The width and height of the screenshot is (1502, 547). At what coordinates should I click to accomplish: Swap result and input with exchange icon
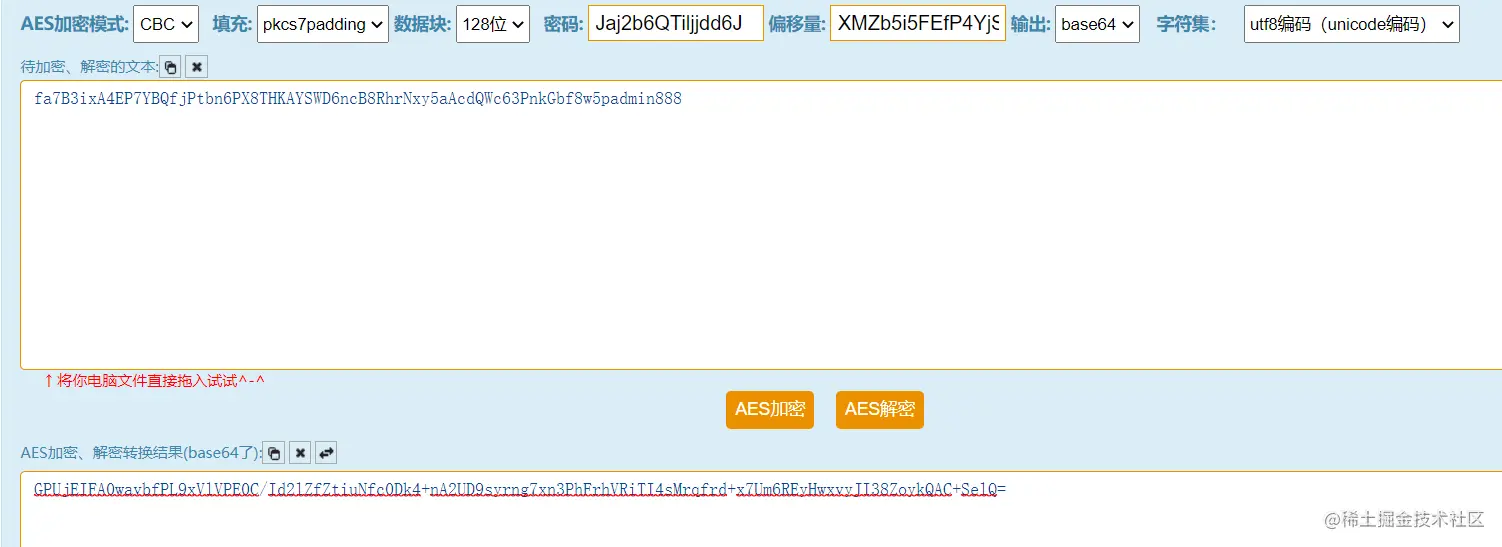pos(326,453)
